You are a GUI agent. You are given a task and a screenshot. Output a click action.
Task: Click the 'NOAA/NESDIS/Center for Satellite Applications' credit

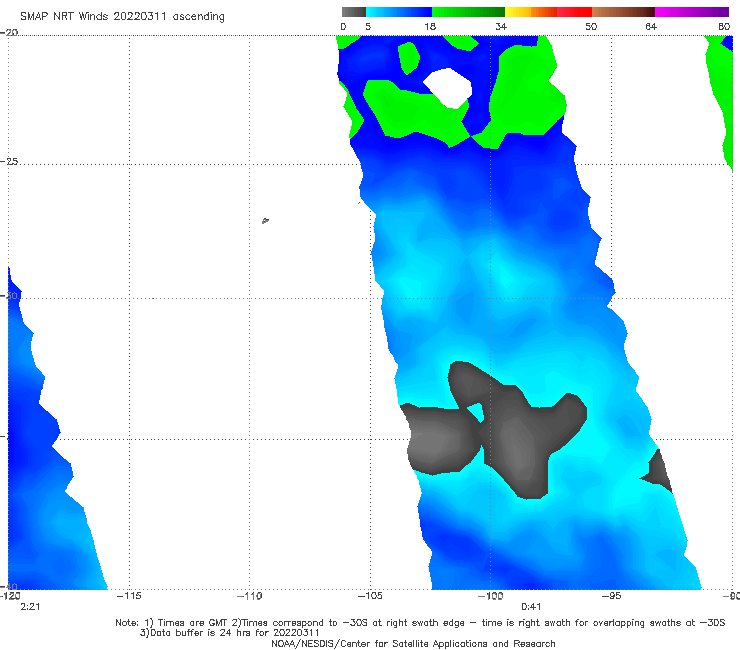pyautogui.click(x=413, y=643)
